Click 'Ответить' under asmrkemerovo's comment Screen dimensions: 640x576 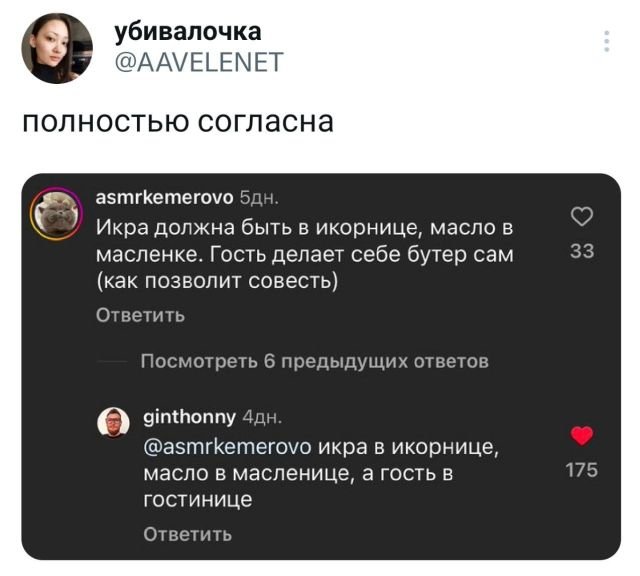[x=140, y=316]
